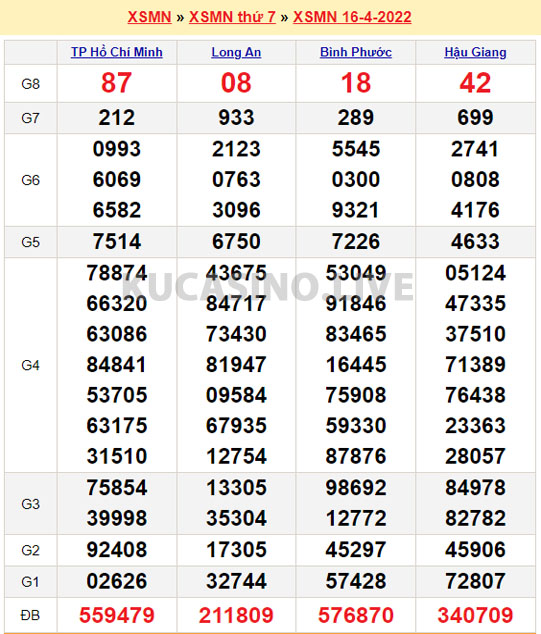Viewport: 541px width, 634px height.
Task: Select the G5 number 7226
Action: click(x=356, y=241)
